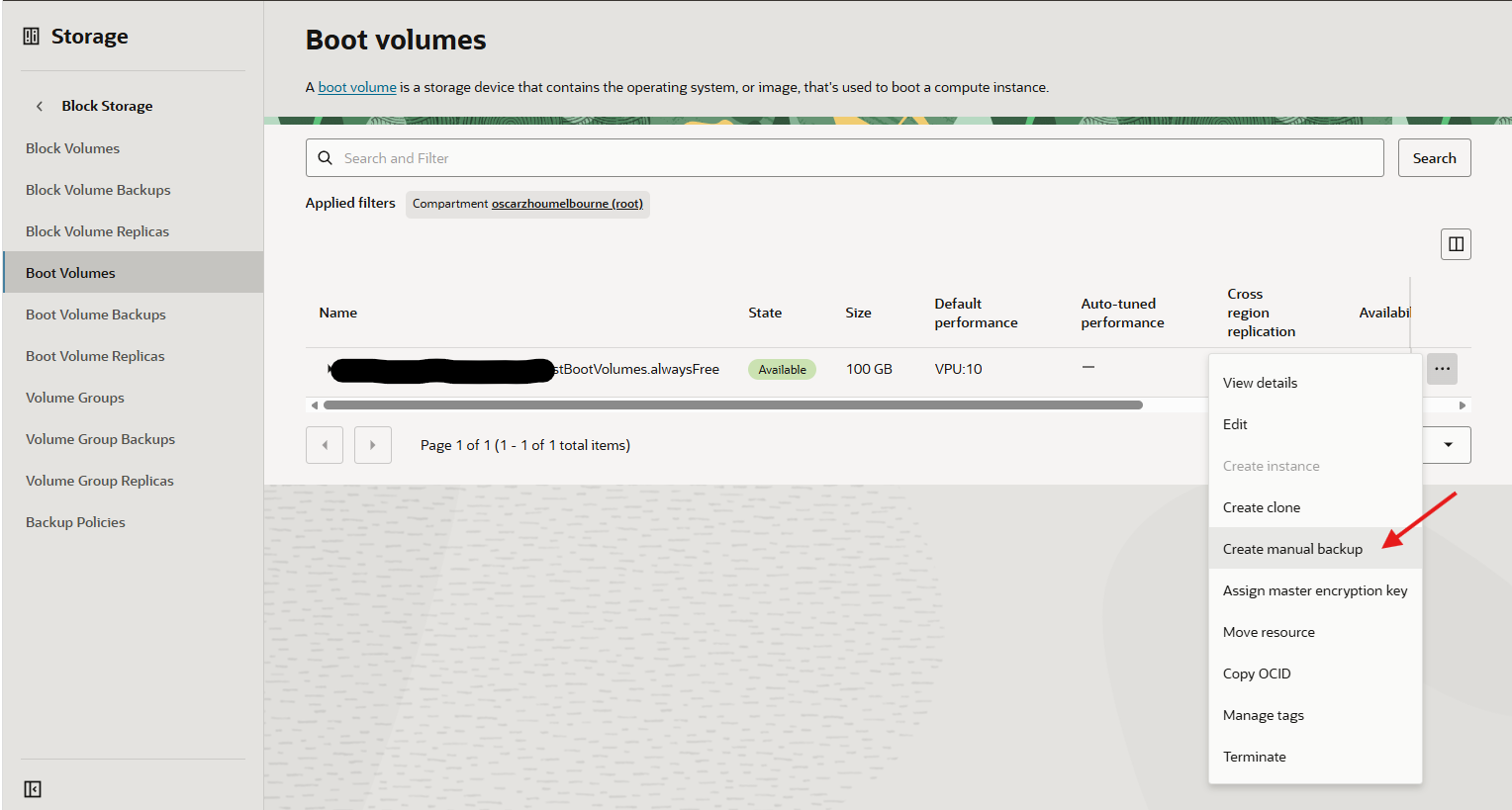1512x810 pixels.
Task: Click the Applied filters label
Action: point(350,203)
